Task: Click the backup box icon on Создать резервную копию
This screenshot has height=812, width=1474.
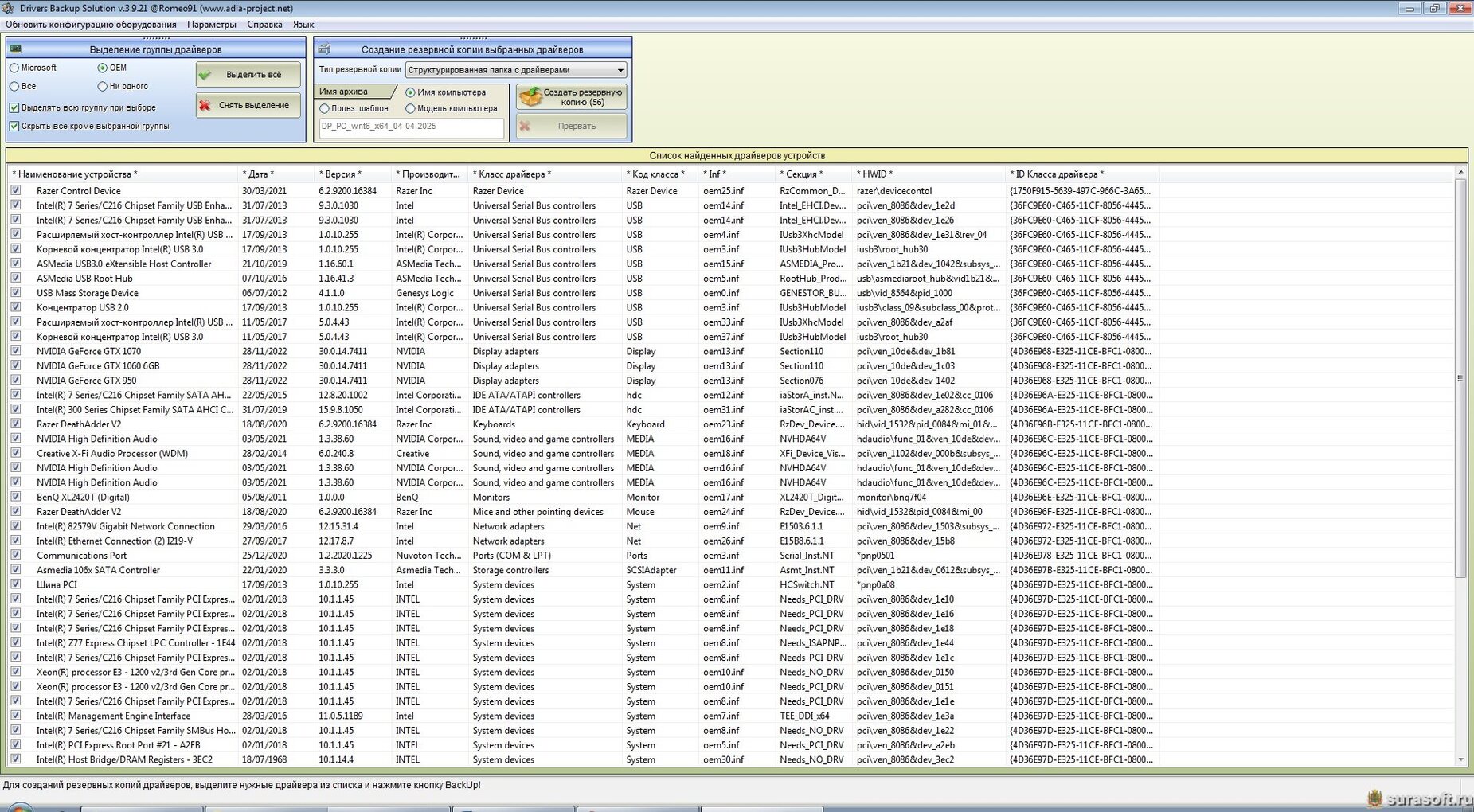Action: click(x=530, y=97)
